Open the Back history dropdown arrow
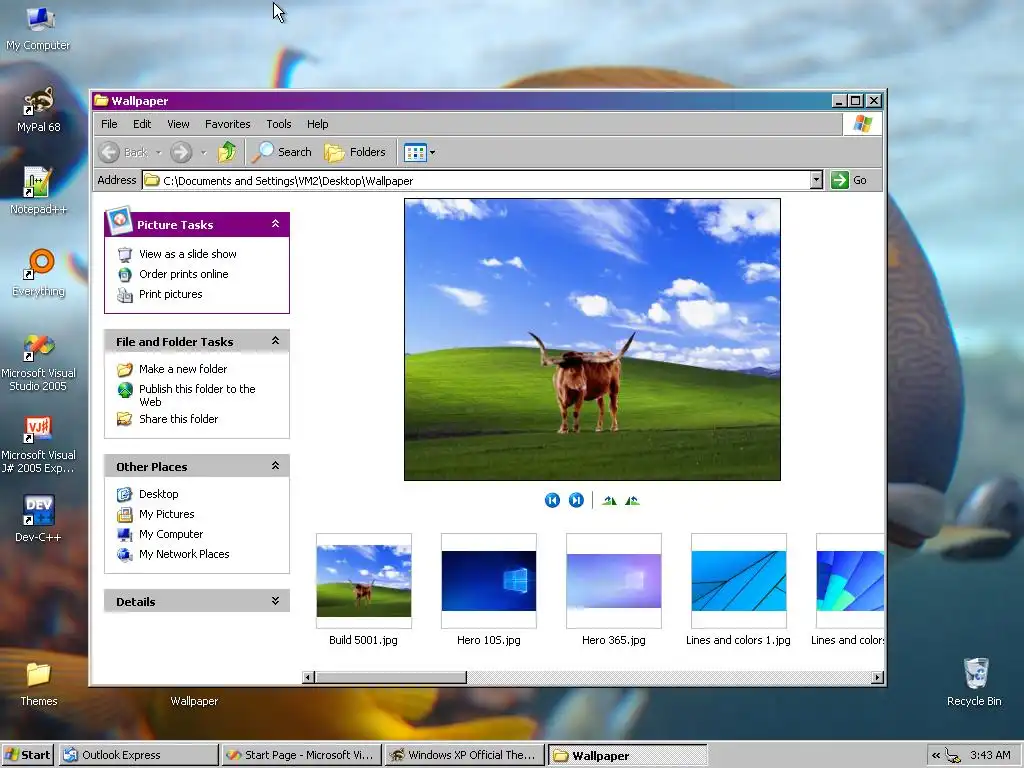The image size is (1024, 768). point(159,153)
